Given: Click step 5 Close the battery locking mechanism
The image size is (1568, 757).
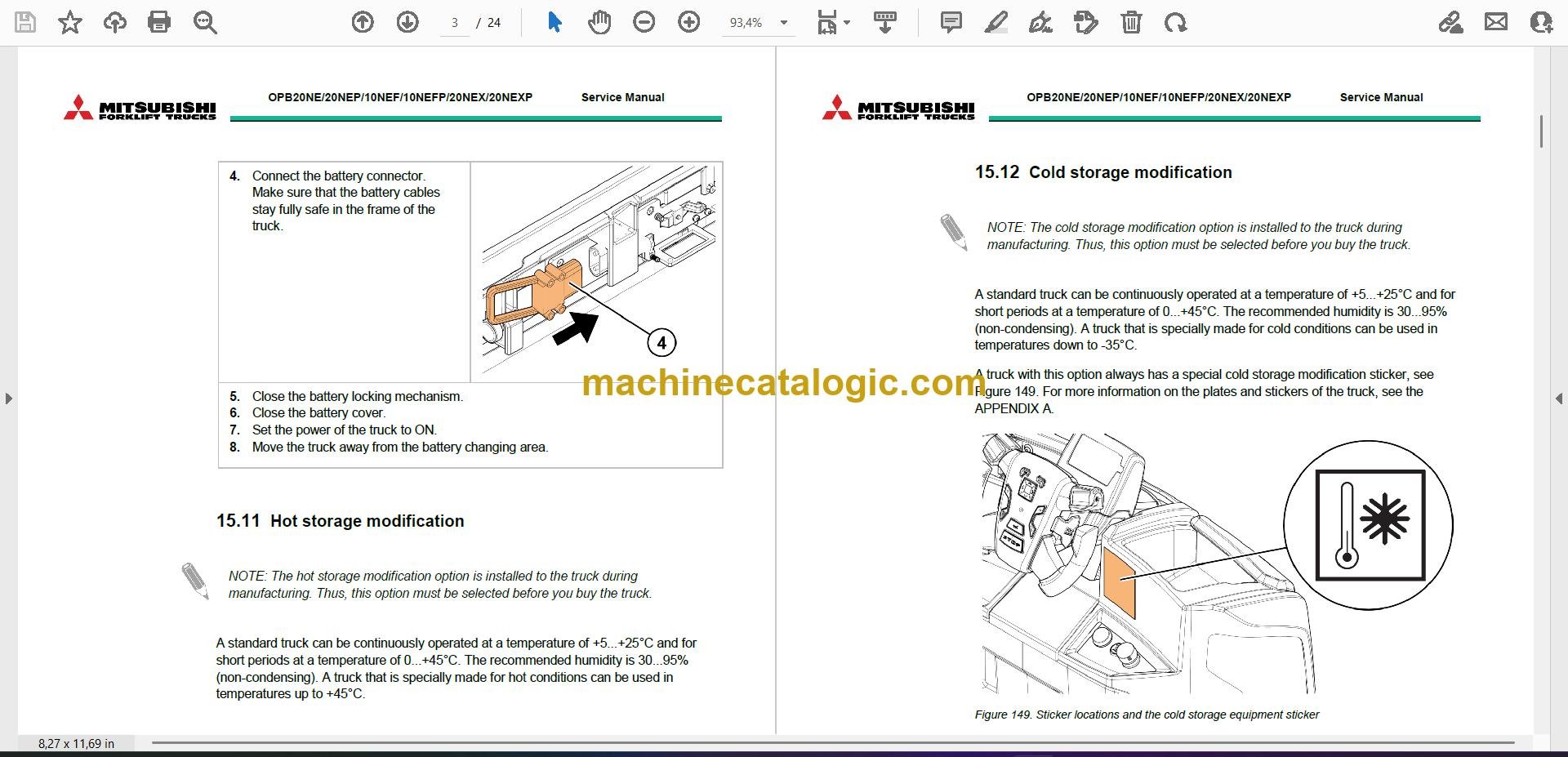Looking at the screenshot, I should click(346, 396).
